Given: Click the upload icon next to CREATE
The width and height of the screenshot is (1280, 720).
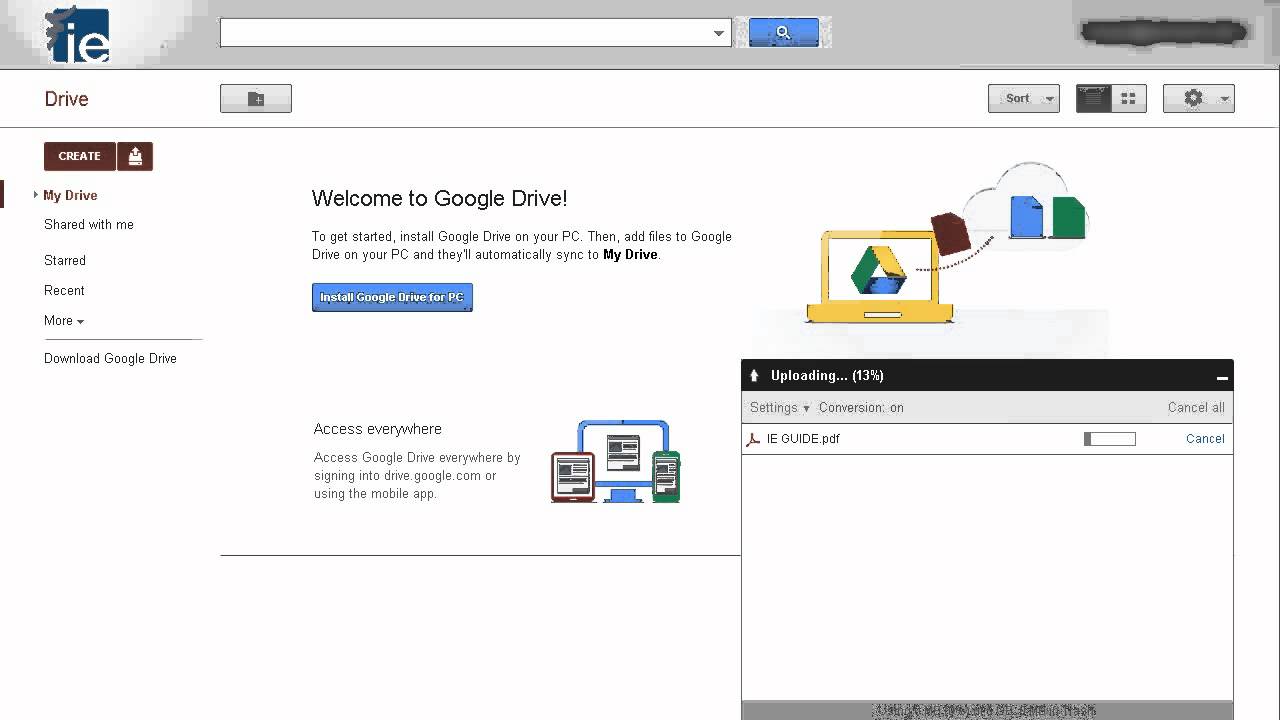Looking at the screenshot, I should pos(135,156).
